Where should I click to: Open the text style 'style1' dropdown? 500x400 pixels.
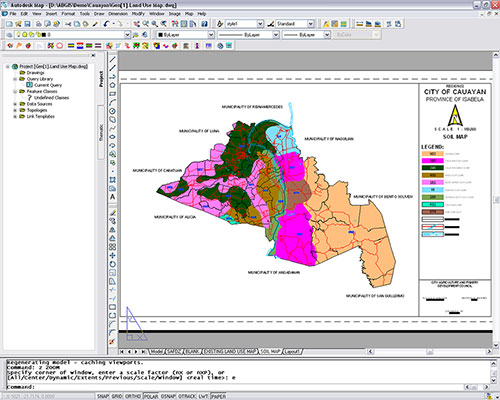coord(260,24)
